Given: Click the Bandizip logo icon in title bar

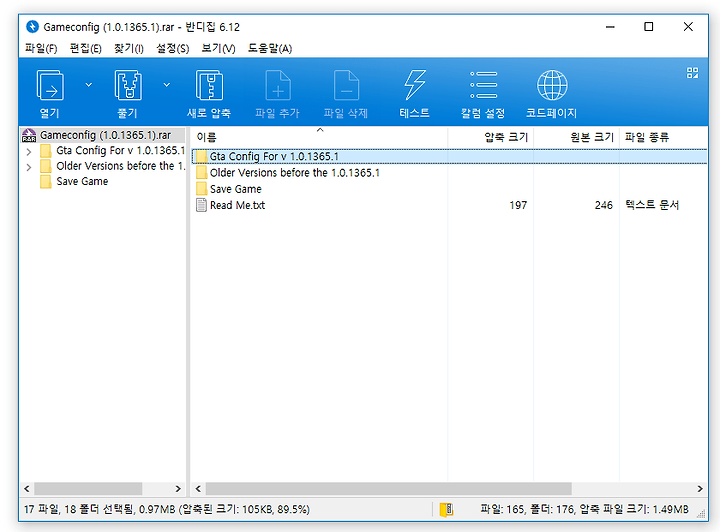Looking at the screenshot, I should (x=33, y=27).
